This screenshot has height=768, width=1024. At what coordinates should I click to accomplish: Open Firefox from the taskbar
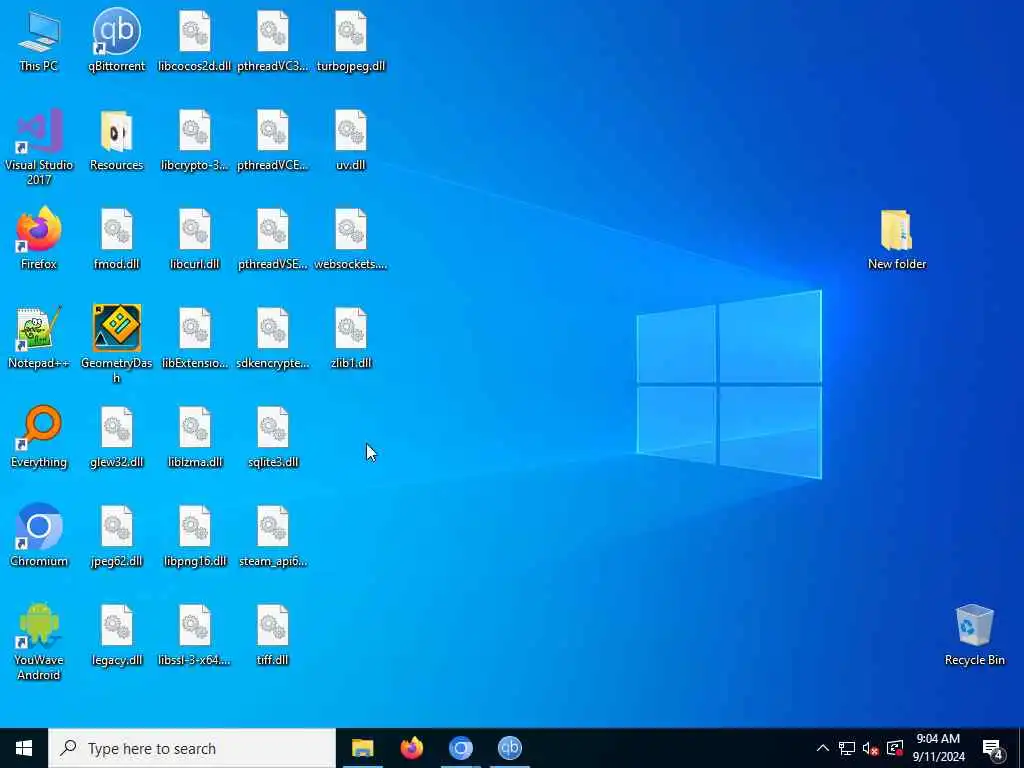(411, 748)
